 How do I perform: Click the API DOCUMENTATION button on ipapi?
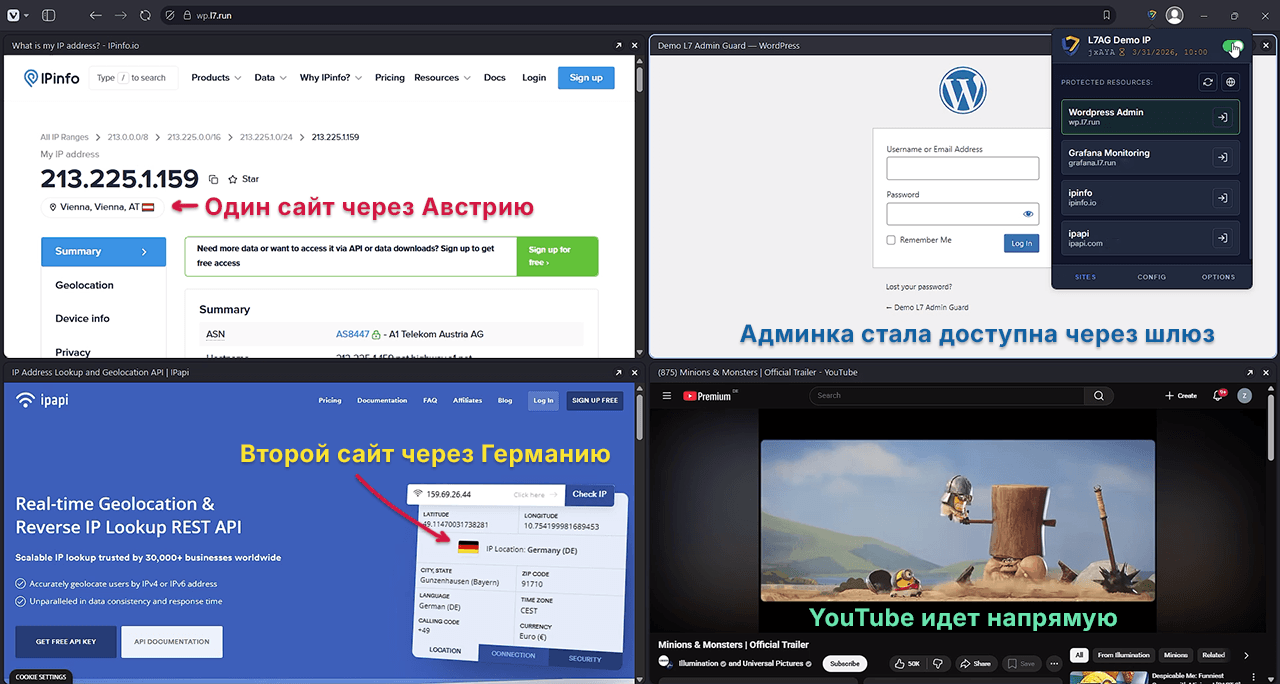click(x=172, y=641)
